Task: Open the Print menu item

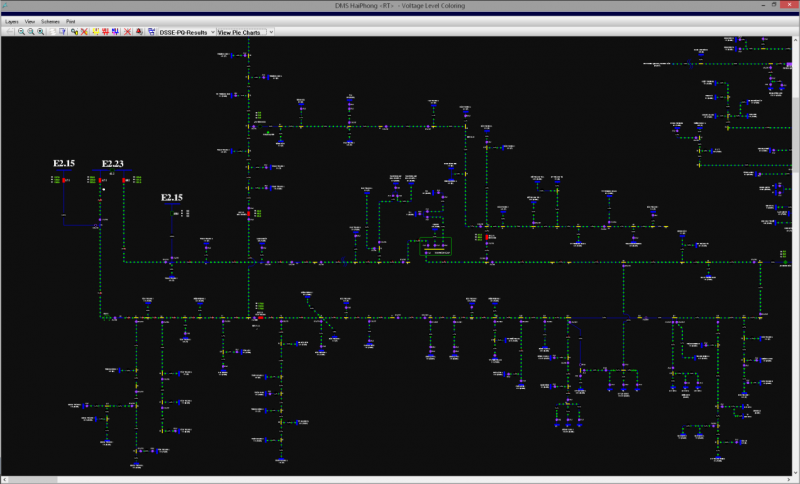Action: pos(71,21)
